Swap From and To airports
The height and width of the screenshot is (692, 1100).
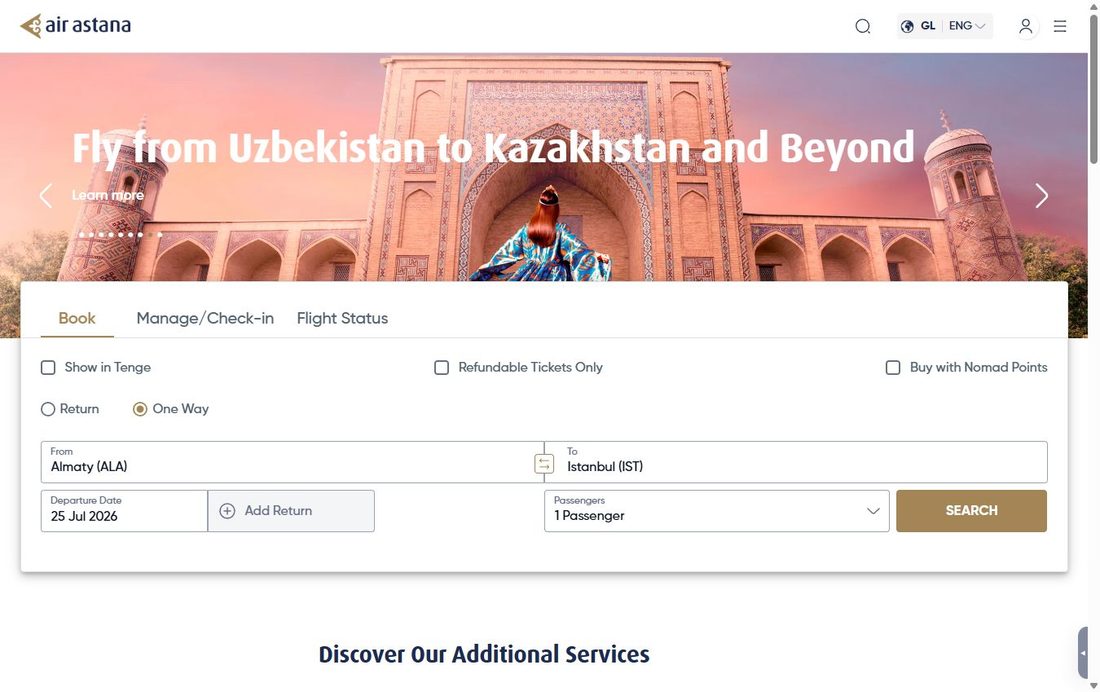click(544, 464)
